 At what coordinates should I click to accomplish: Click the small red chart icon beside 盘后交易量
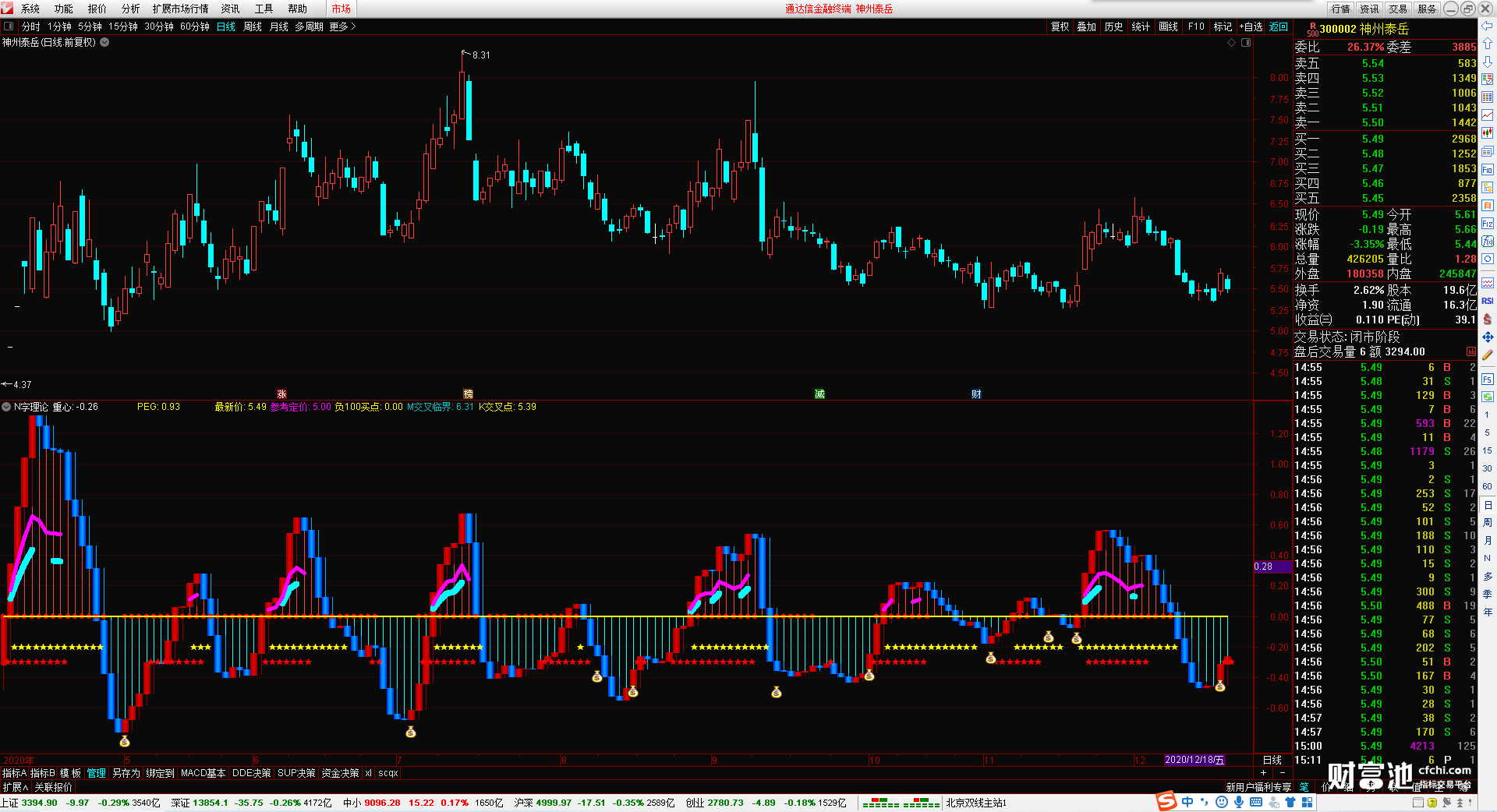pos(1470,351)
